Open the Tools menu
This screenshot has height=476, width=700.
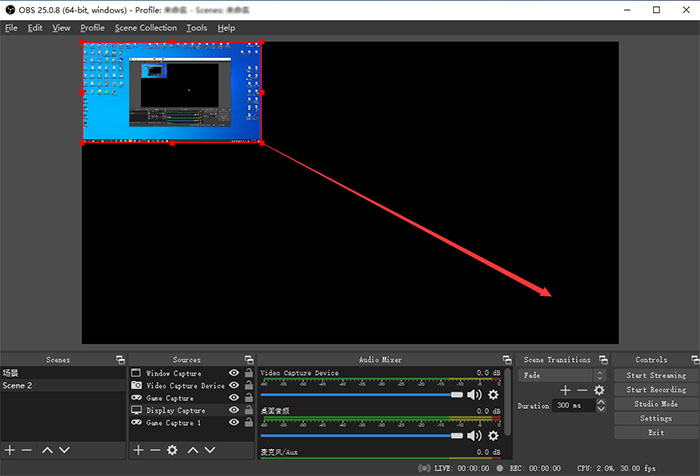tap(196, 28)
